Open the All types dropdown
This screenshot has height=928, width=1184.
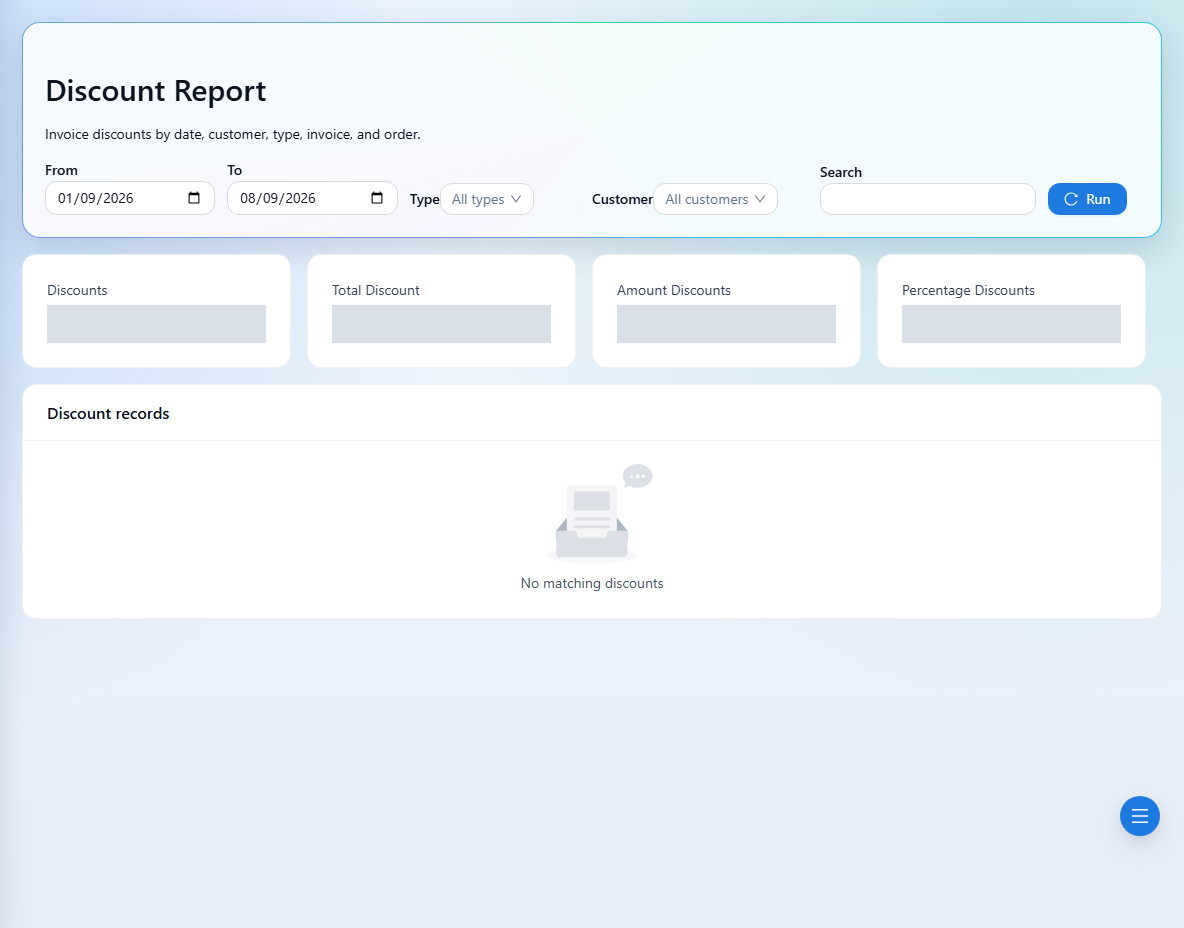pos(487,199)
